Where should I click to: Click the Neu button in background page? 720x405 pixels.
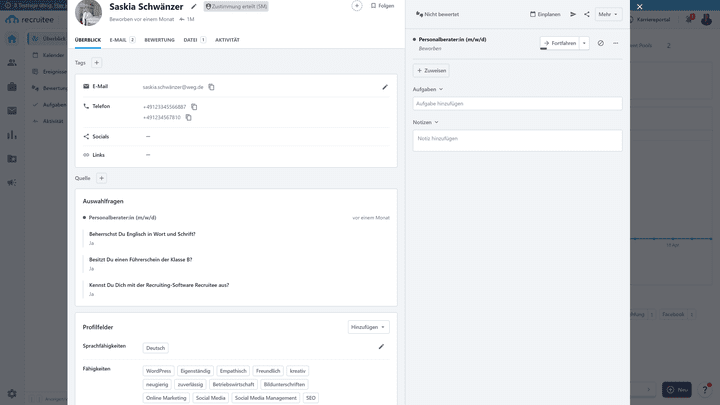[x=677, y=390]
